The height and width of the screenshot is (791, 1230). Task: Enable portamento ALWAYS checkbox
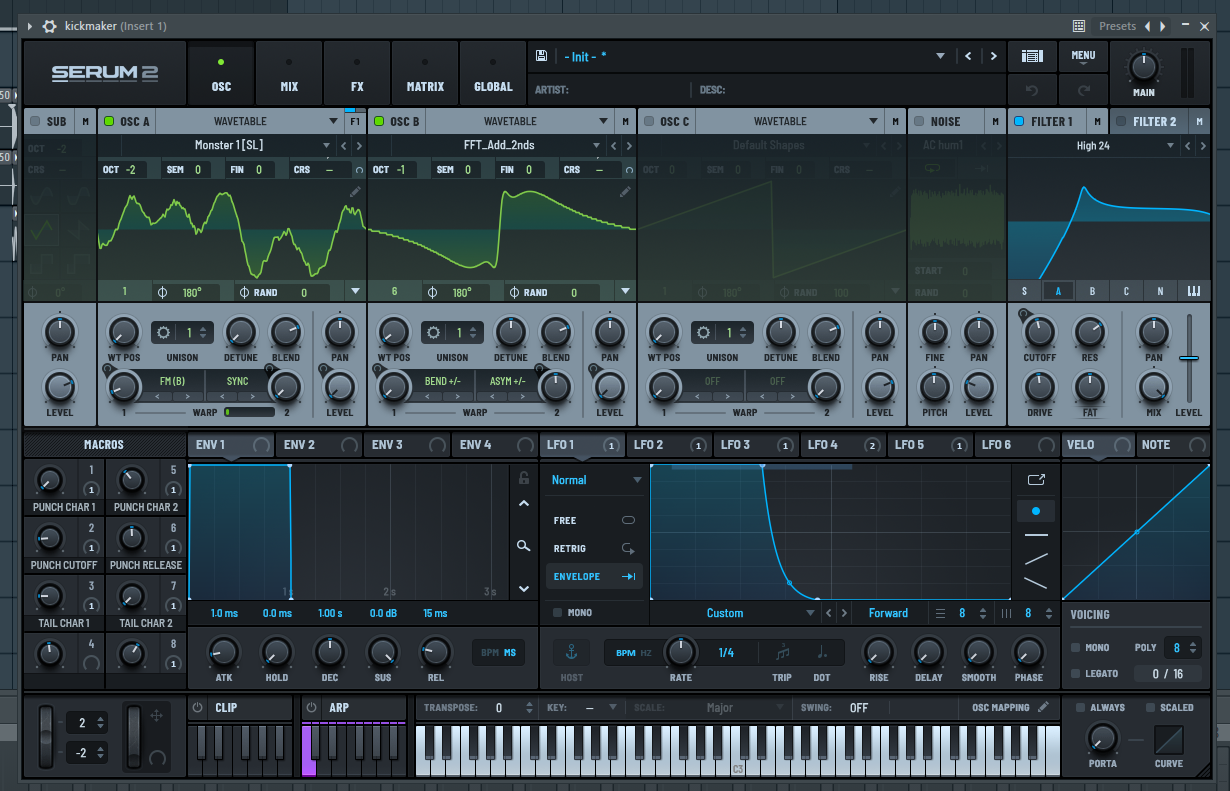click(x=1080, y=707)
